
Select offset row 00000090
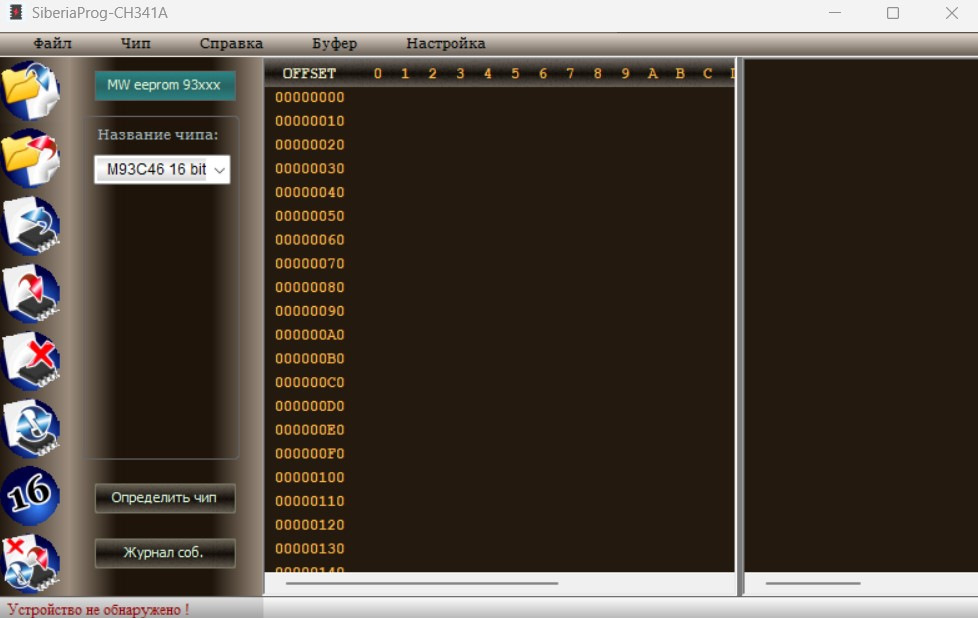coord(309,311)
